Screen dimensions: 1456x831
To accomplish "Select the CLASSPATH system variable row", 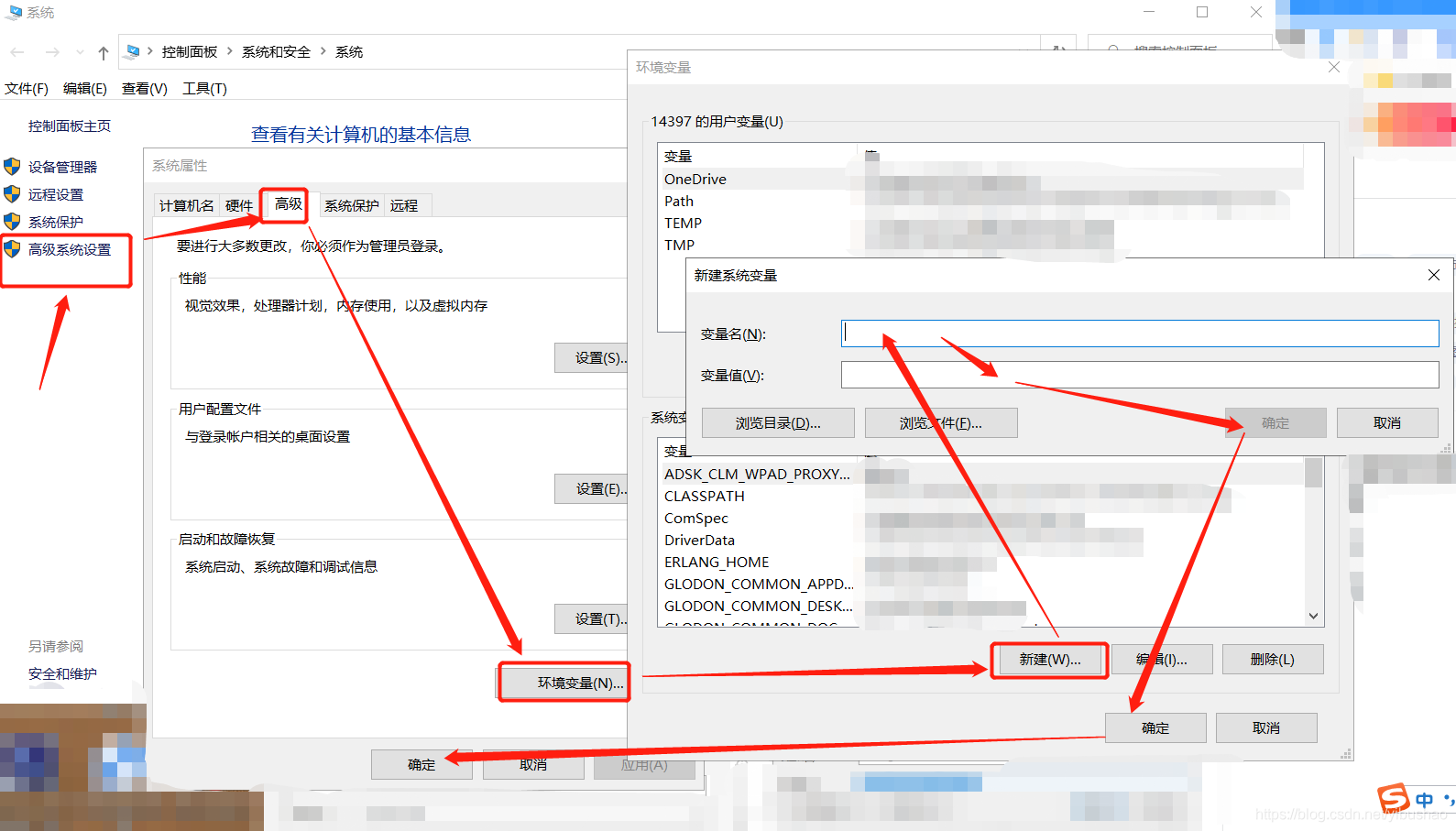I will pos(982,496).
